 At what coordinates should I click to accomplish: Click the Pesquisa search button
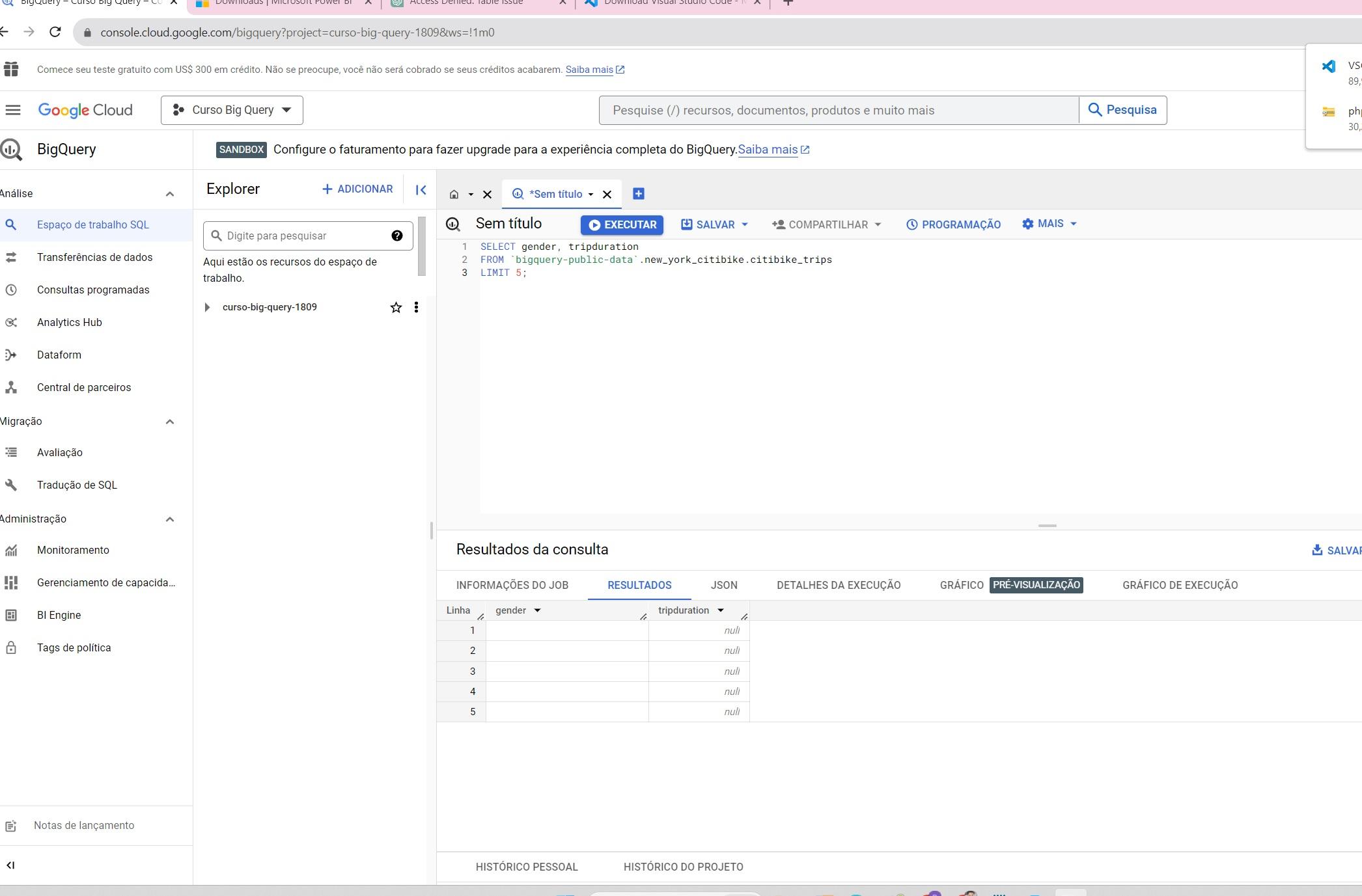pos(1122,110)
